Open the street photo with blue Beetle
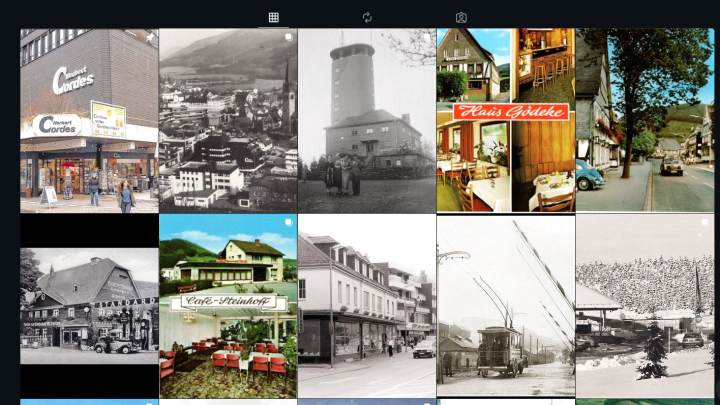 click(x=645, y=121)
